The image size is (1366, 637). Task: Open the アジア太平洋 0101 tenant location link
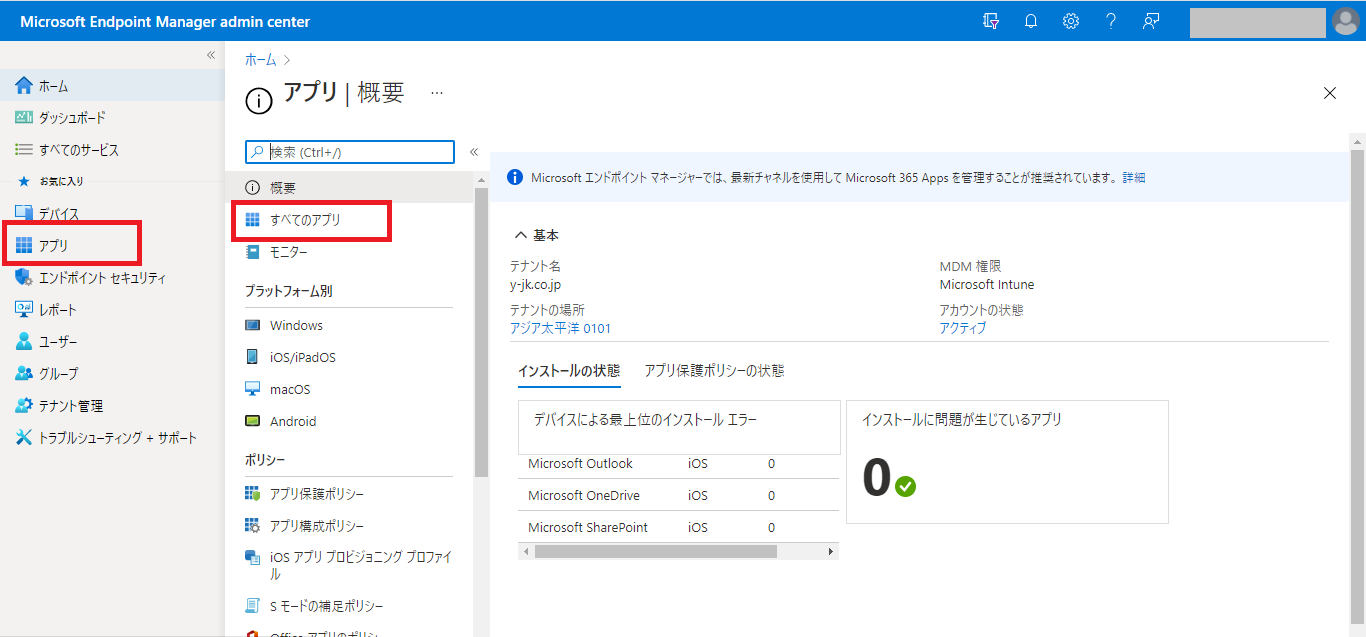tap(560, 328)
